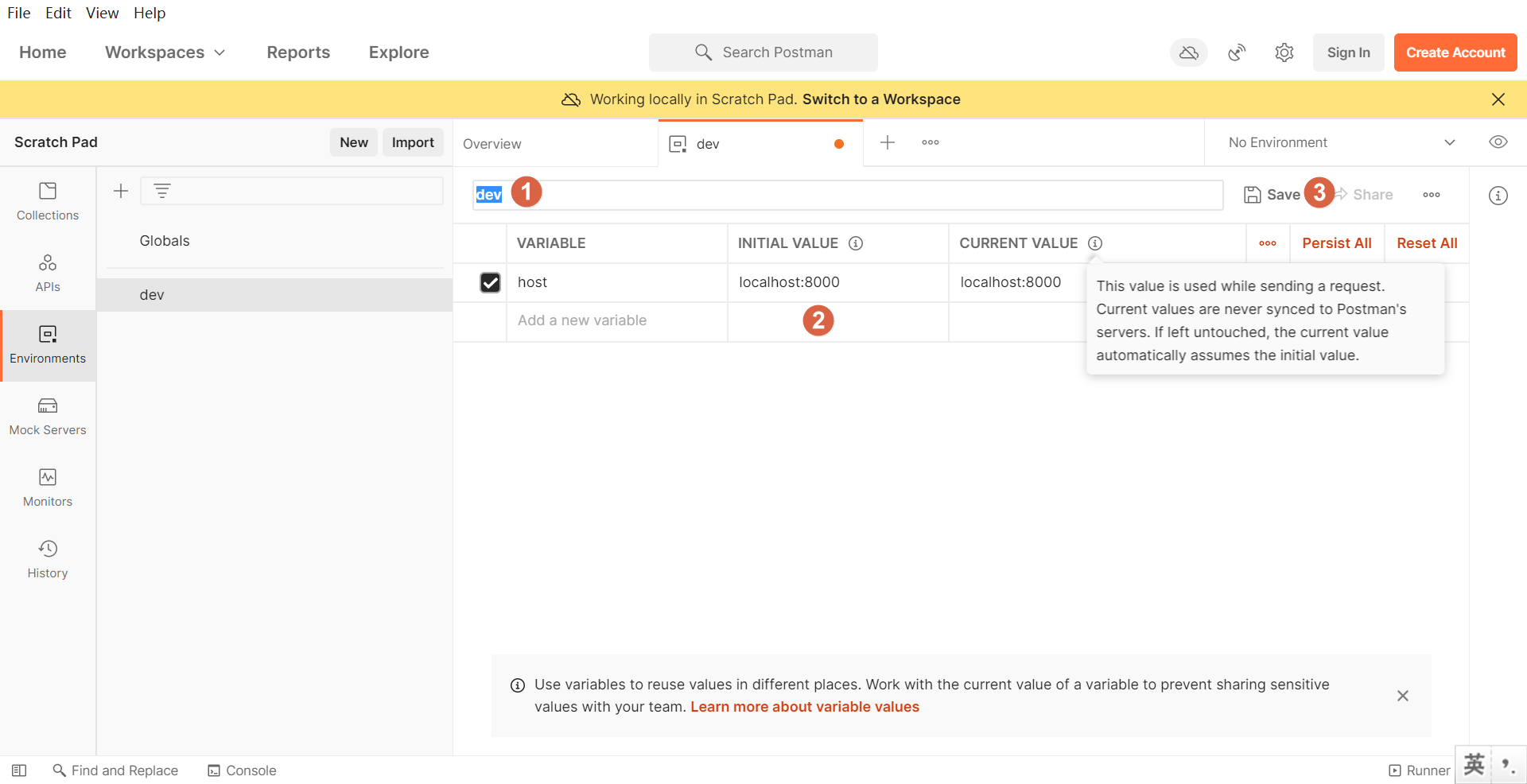The image size is (1527, 784).
Task: Toggle the two-pane view icon in status bar
Action: pos(19,770)
